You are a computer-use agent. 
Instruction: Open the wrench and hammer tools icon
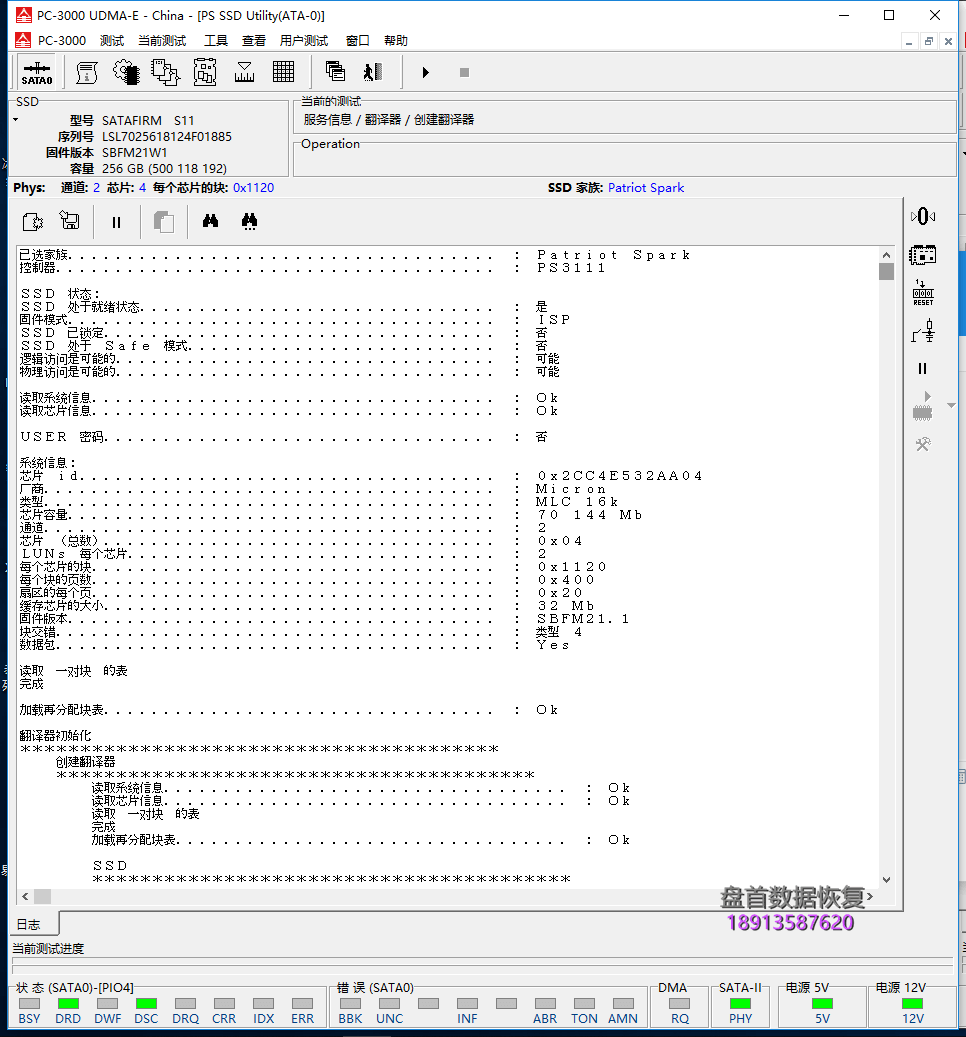coord(923,444)
